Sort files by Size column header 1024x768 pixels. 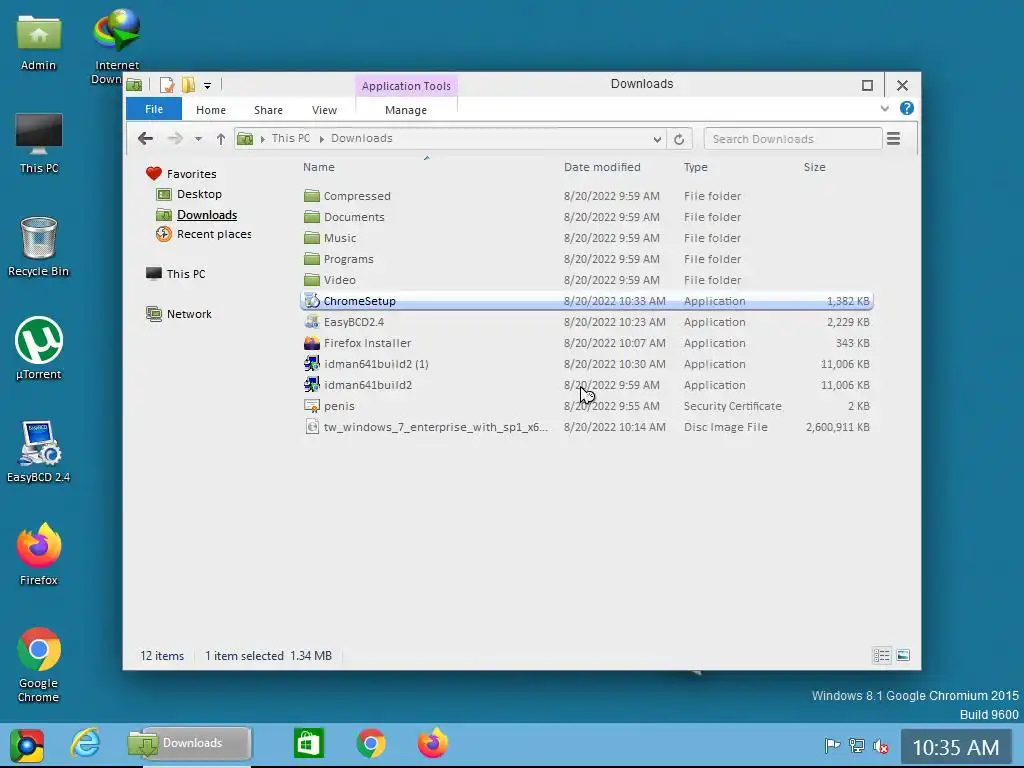coord(814,167)
